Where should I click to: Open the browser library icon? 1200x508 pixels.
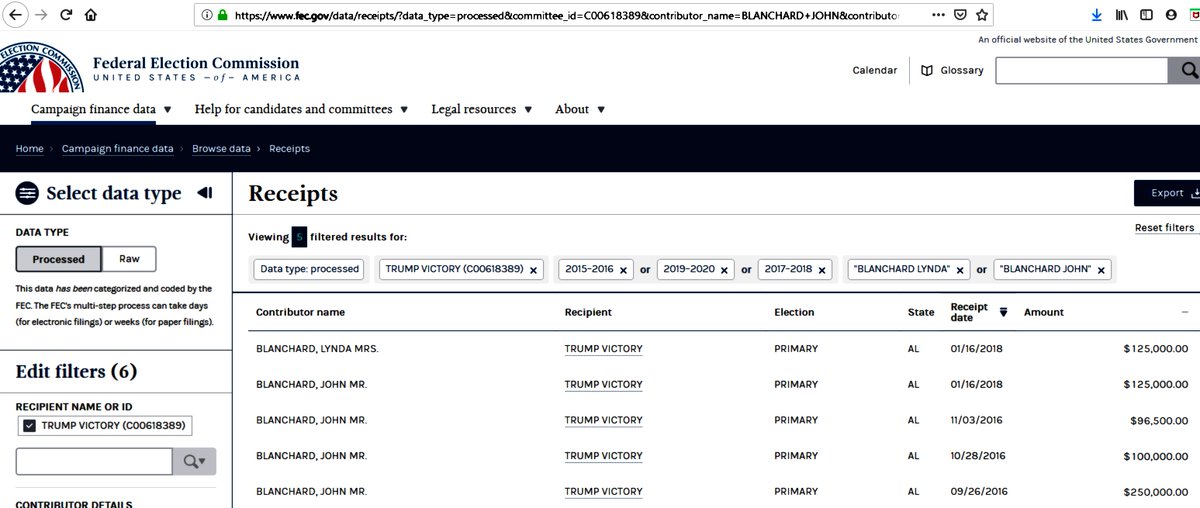coord(1122,15)
